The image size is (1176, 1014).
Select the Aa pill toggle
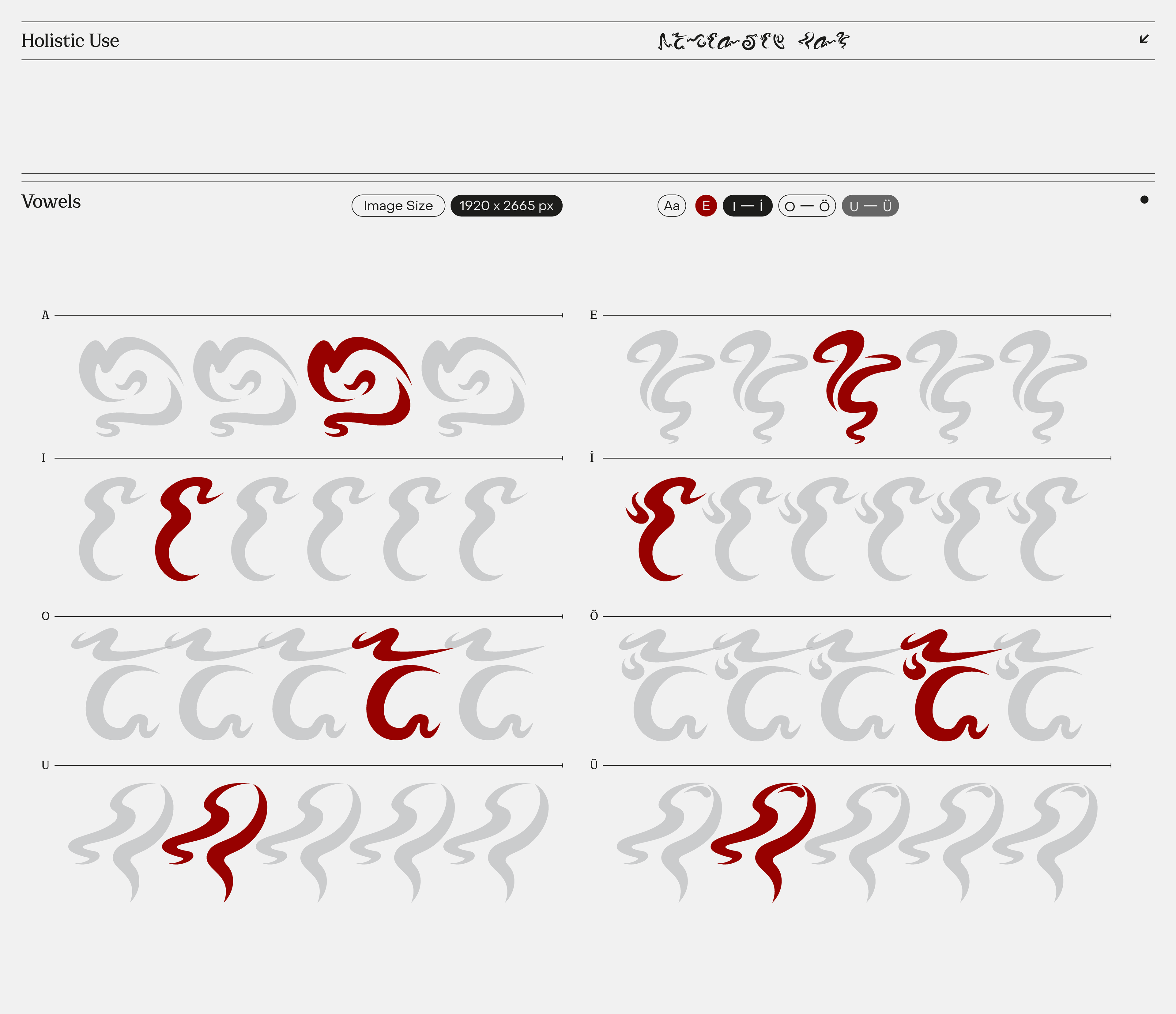pyautogui.click(x=672, y=205)
